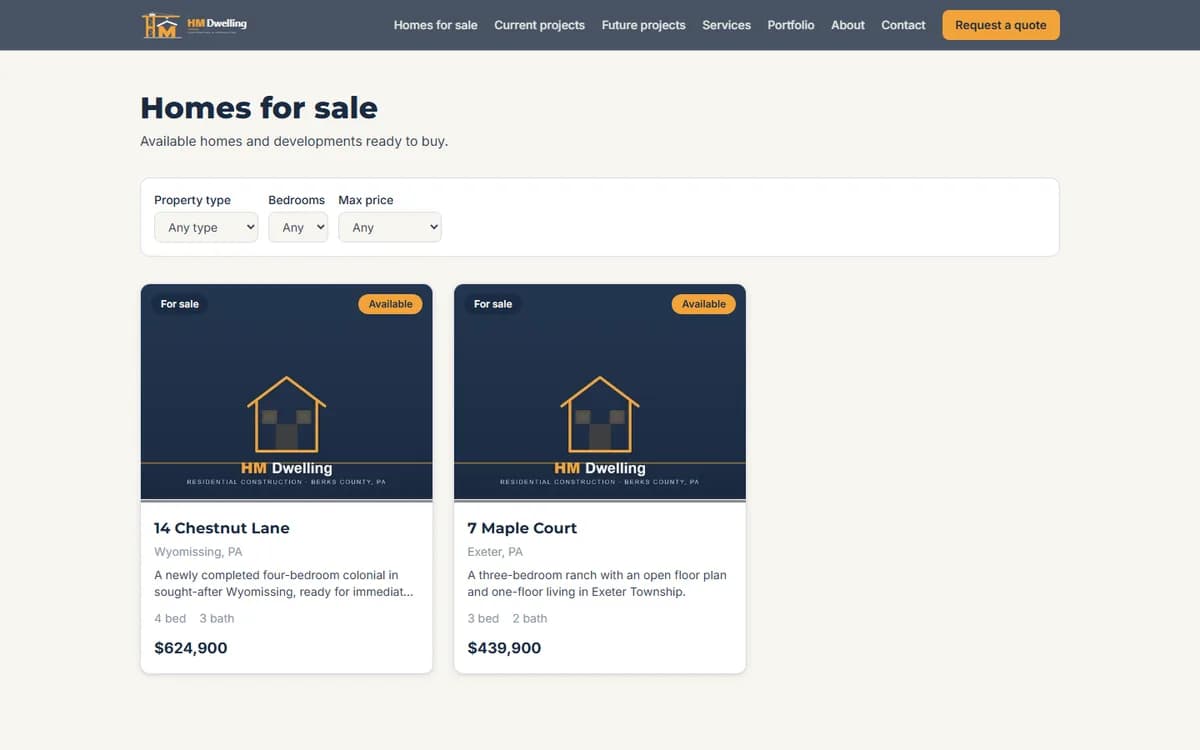The height and width of the screenshot is (750, 1200).
Task: Click the 4 bed label
Action: click(170, 618)
